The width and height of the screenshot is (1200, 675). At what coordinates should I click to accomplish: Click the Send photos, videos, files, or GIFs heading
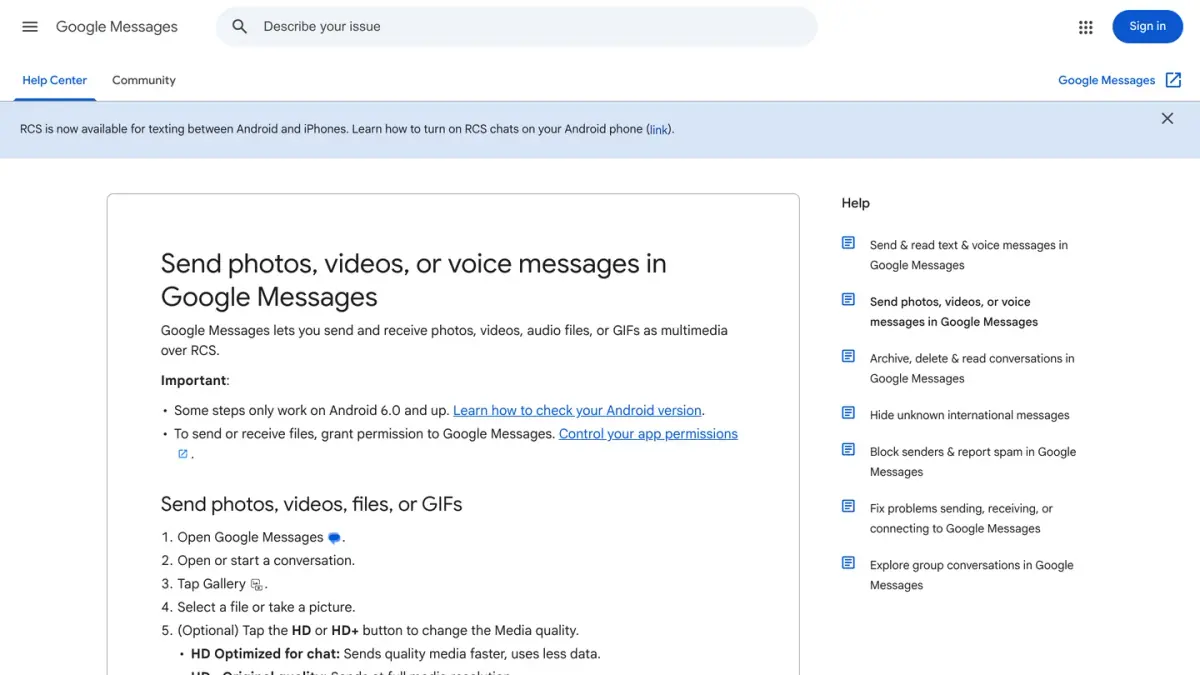pyautogui.click(x=312, y=504)
